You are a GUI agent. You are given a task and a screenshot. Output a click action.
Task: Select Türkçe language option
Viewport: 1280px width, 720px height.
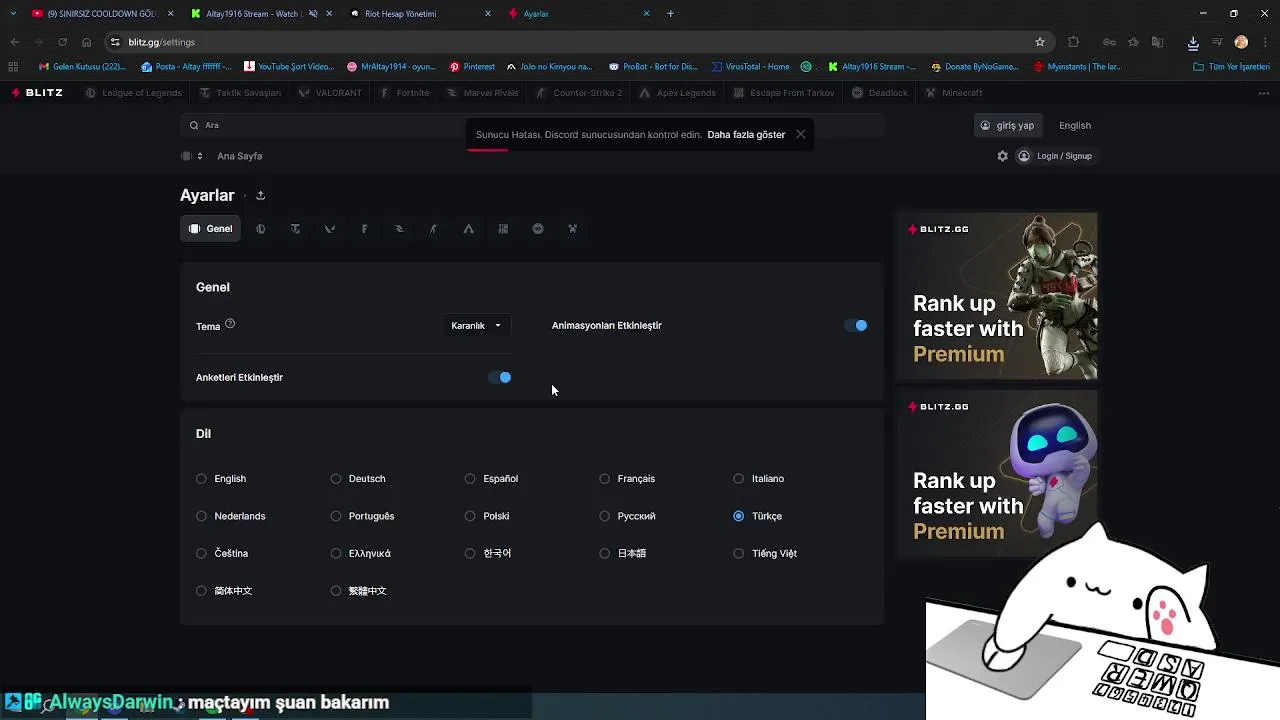click(x=758, y=516)
